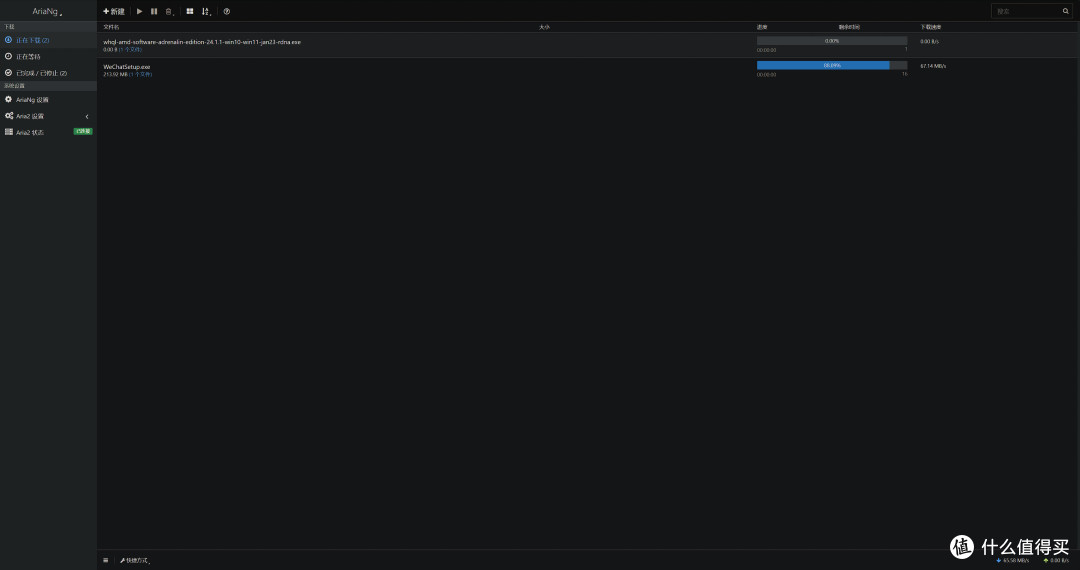This screenshot has height=570, width=1080.
Task: Expand the Aria2 设置 submenu
Action: [48, 116]
